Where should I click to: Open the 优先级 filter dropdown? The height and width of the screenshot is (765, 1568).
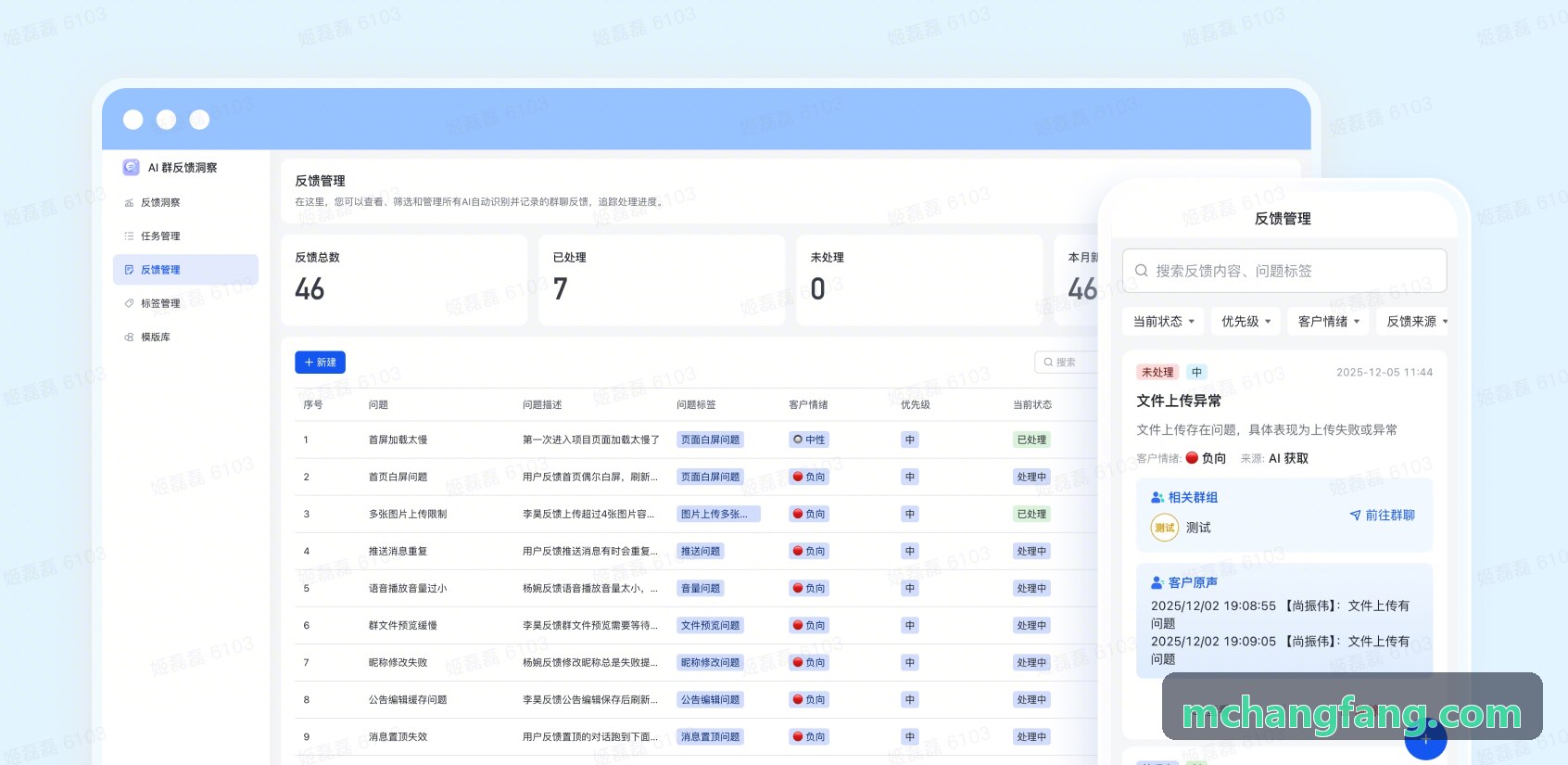point(1246,321)
